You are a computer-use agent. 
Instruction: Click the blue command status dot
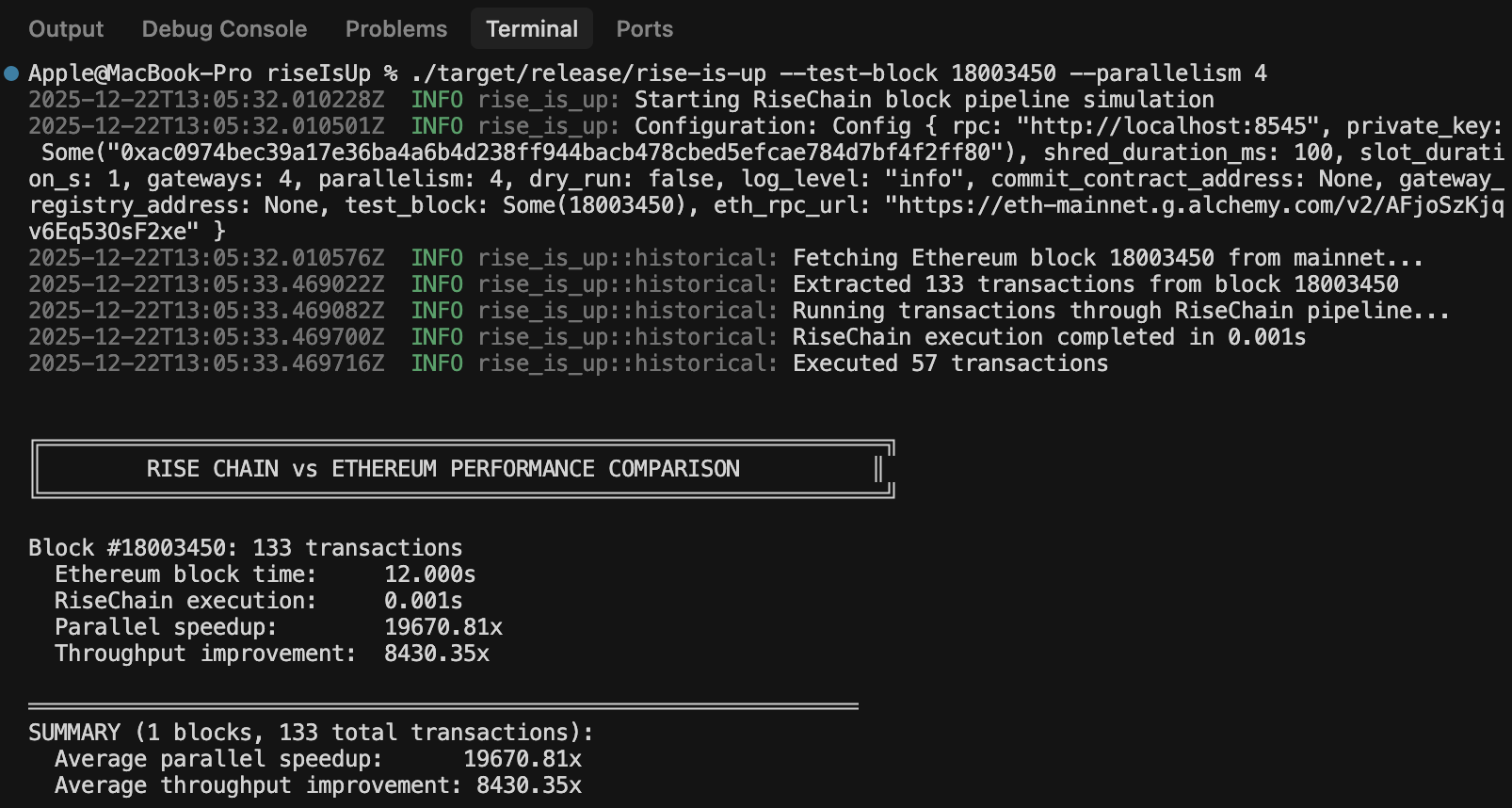pos(11,73)
